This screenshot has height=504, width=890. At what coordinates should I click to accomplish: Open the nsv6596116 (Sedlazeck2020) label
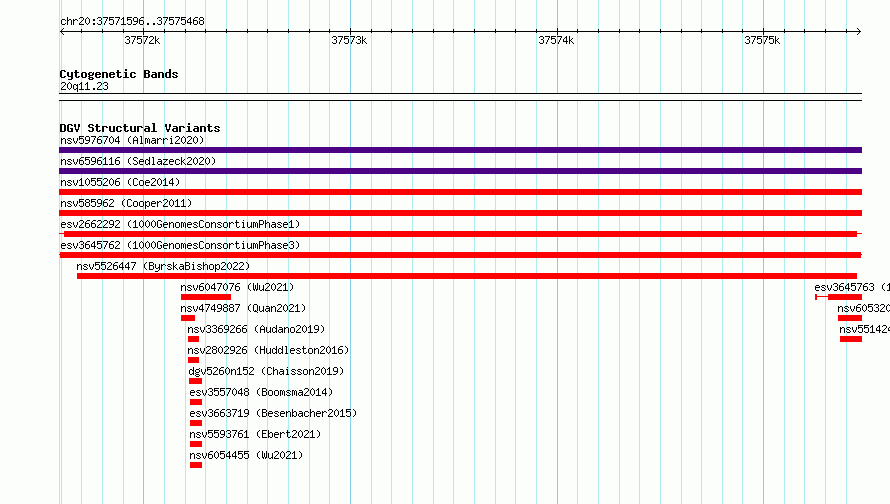click(138, 161)
